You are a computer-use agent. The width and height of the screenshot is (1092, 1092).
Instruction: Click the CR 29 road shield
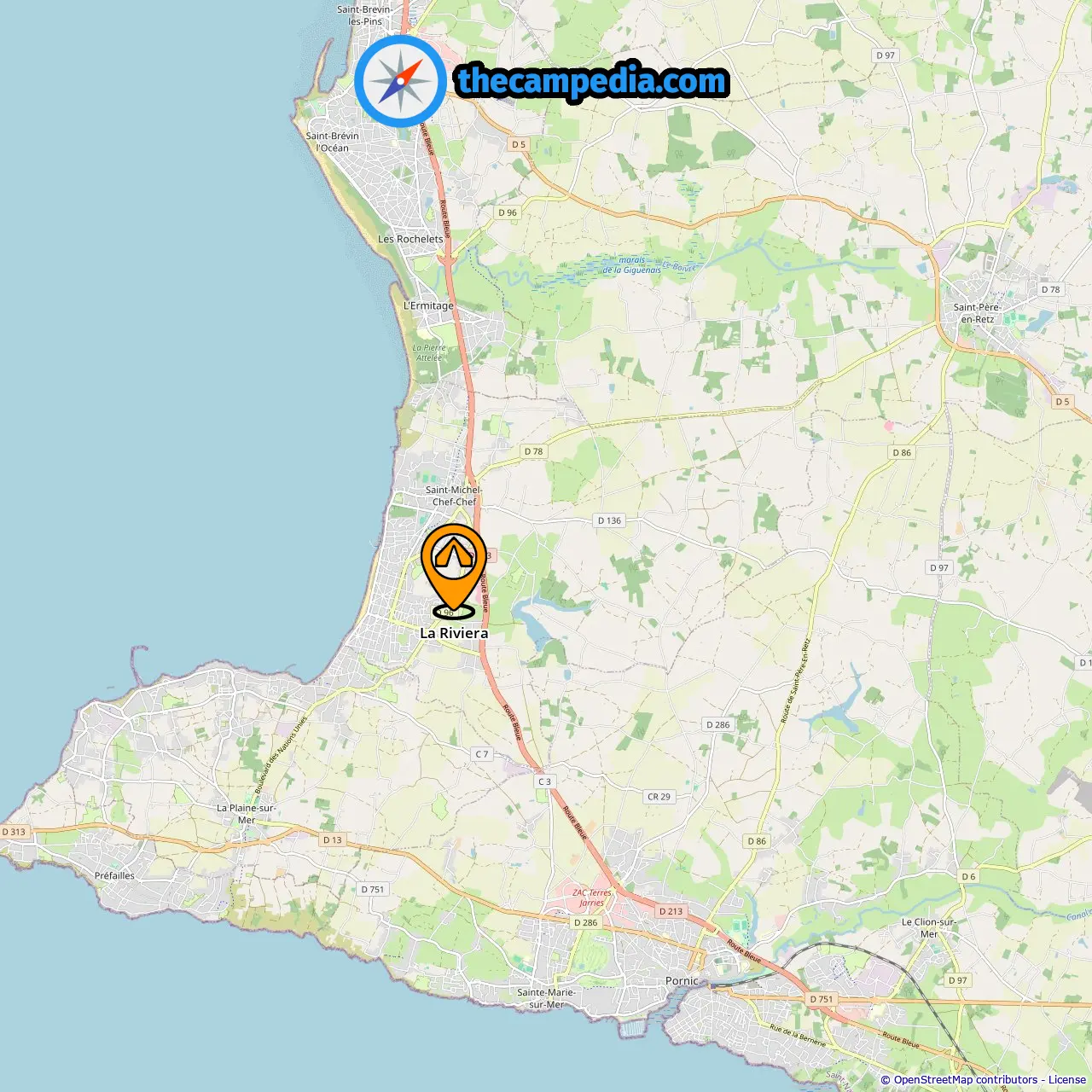(659, 797)
